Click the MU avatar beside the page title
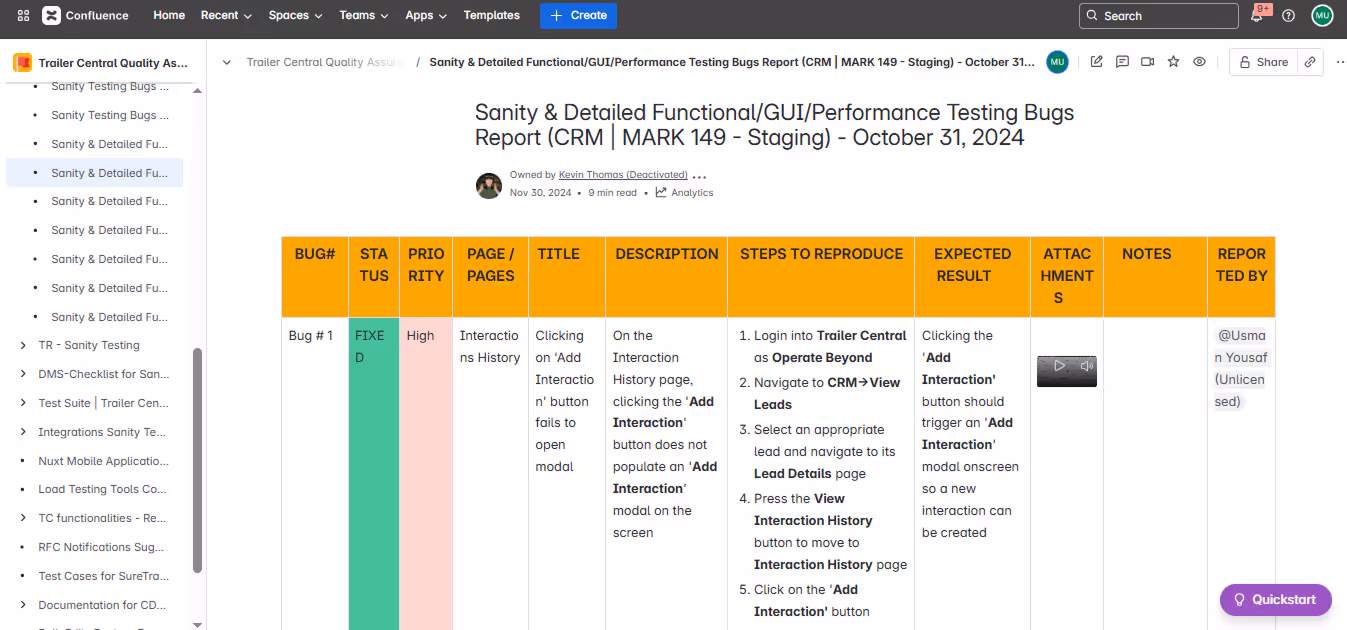This screenshot has width=1347, height=630. (x=1057, y=62)
